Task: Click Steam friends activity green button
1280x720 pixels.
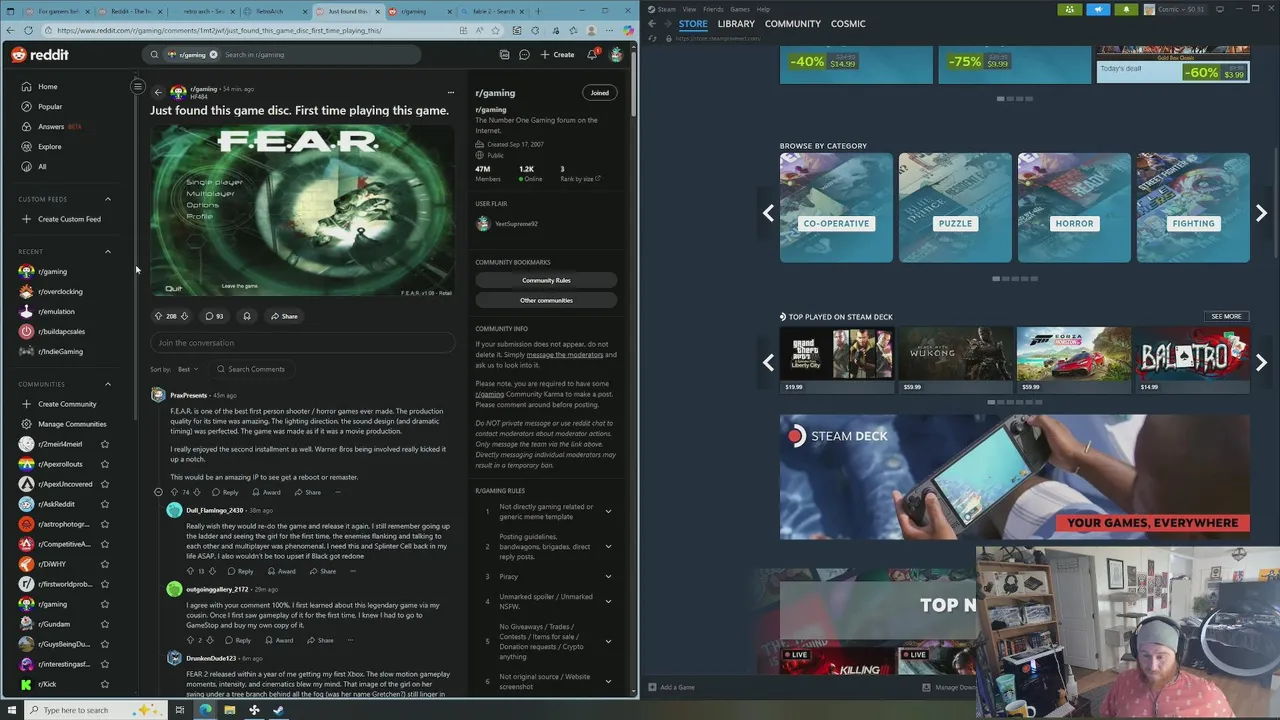Action: (1070, 9)
